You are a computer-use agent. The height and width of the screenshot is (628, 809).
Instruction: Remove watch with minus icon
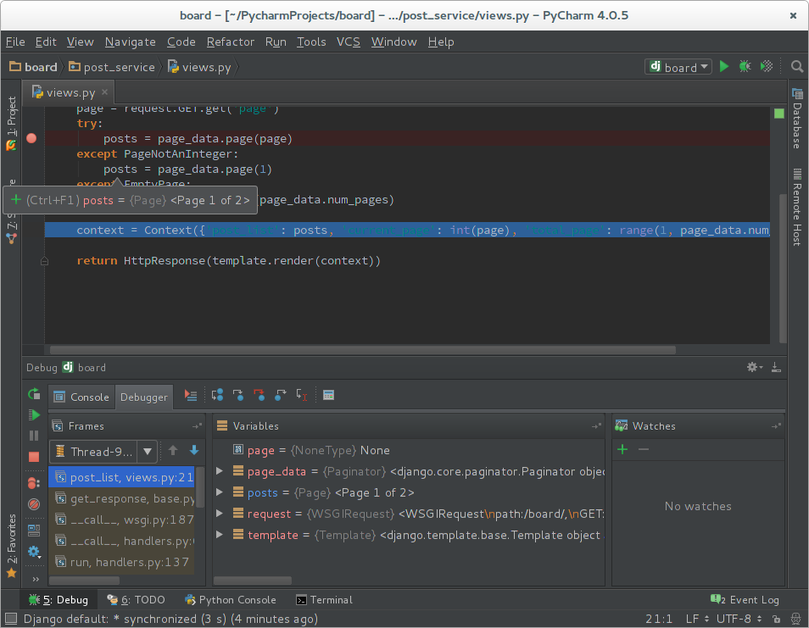[643, 449]
